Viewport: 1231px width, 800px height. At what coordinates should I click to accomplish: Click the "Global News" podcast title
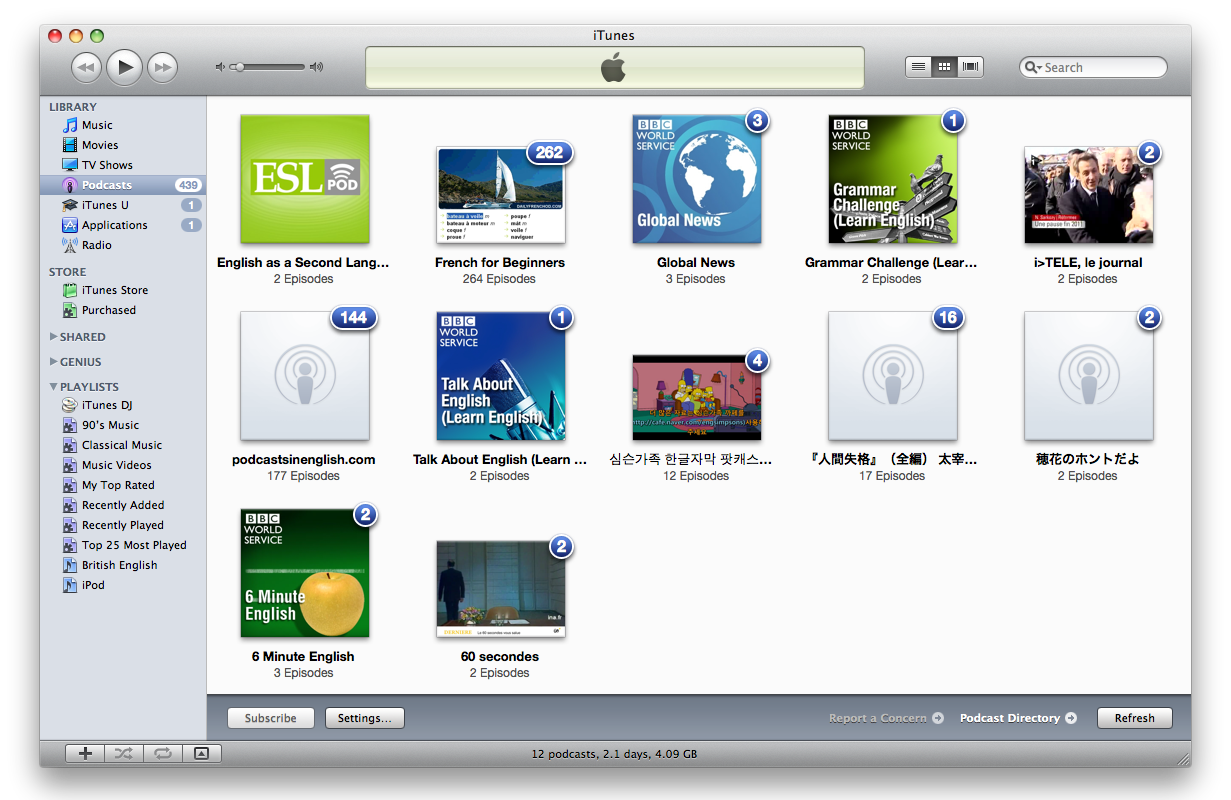coord(696,263)
